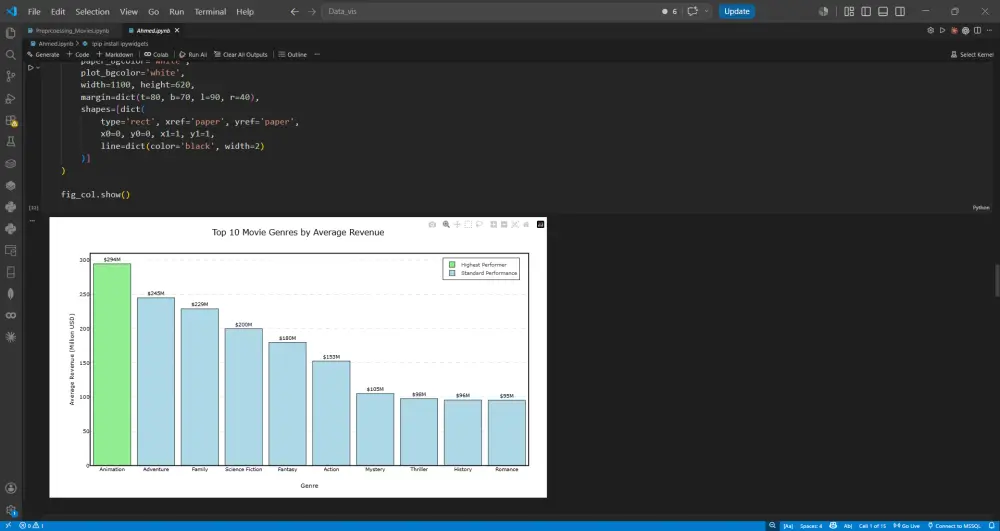
Task: Run the cell with the play icon
Action: 30,68
